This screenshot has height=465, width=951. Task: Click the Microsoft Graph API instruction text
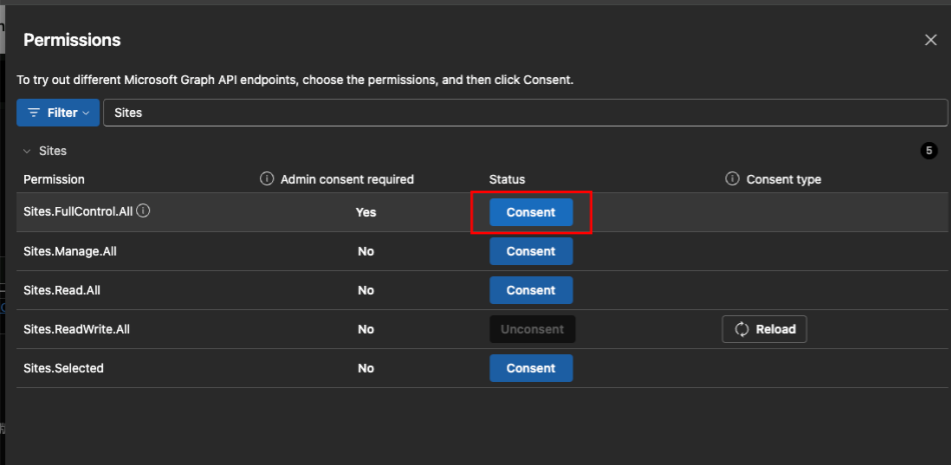tap(295, 80)
